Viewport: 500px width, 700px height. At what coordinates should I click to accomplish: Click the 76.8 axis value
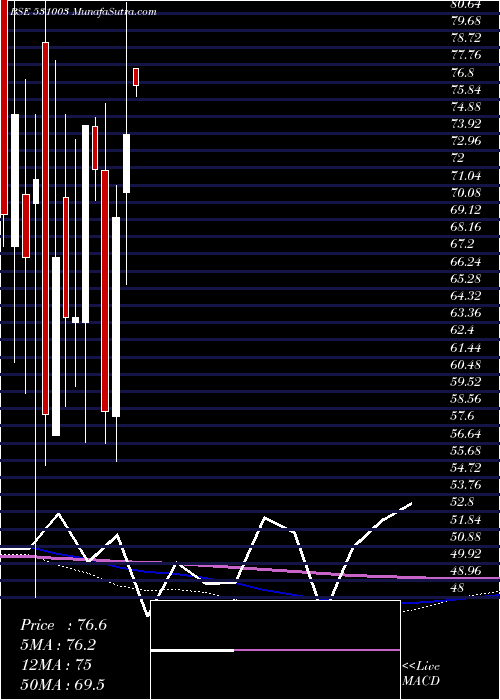(x=463, y=73)
